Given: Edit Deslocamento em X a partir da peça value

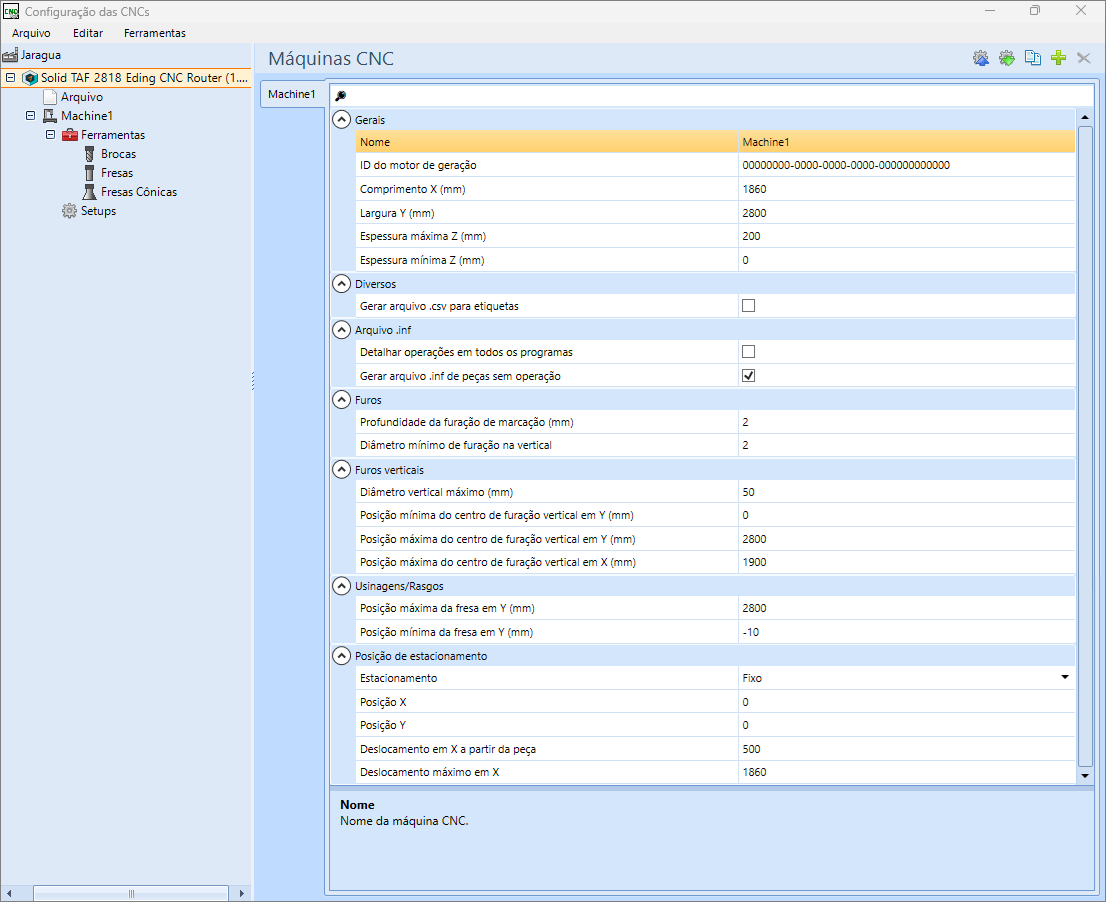Looking at the screenshot, I should click(x=906, y=749).
